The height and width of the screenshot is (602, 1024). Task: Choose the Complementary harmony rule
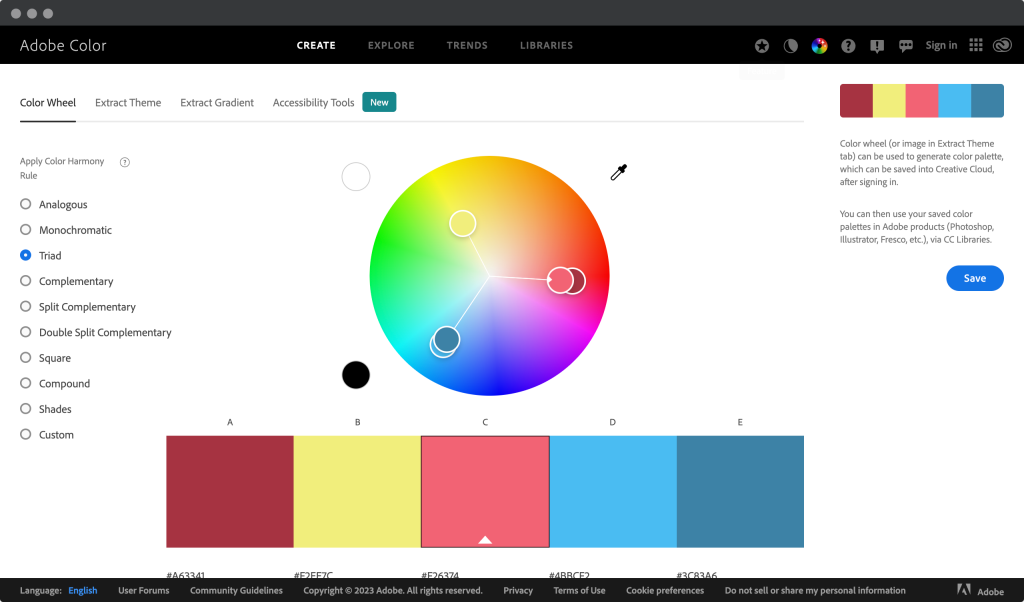click(x=26, y=281)
